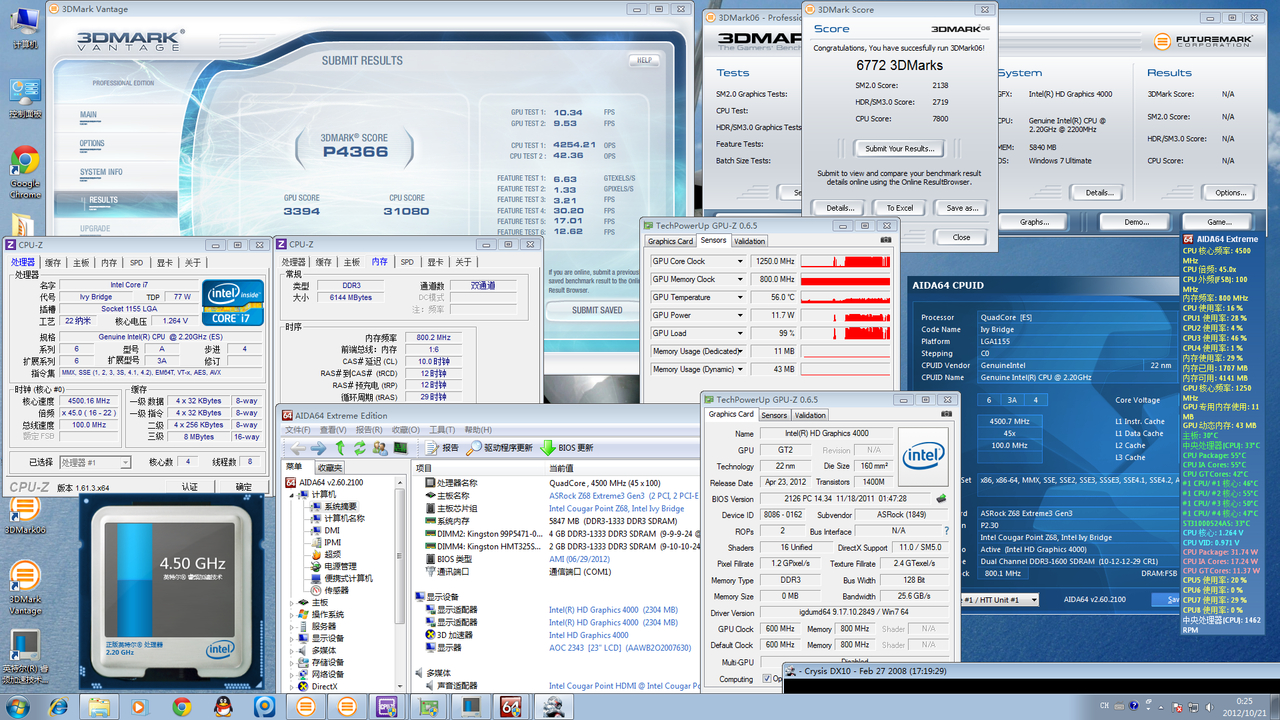Select OPTIONS in 3DMark Vantage sidebar
Viewport: 1280px width, 720px height.
coord(93,144)
